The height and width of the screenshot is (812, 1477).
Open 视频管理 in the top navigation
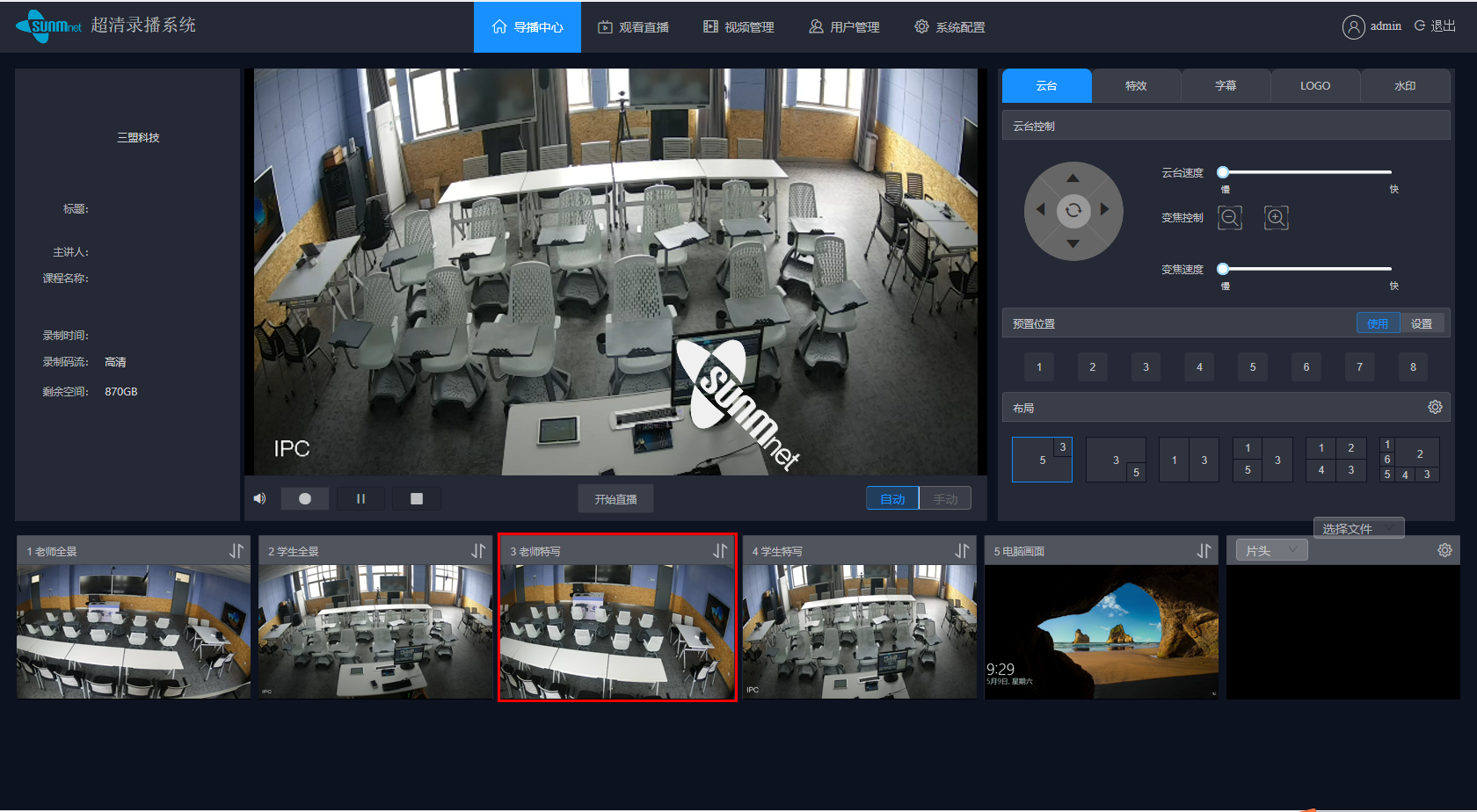738,27
